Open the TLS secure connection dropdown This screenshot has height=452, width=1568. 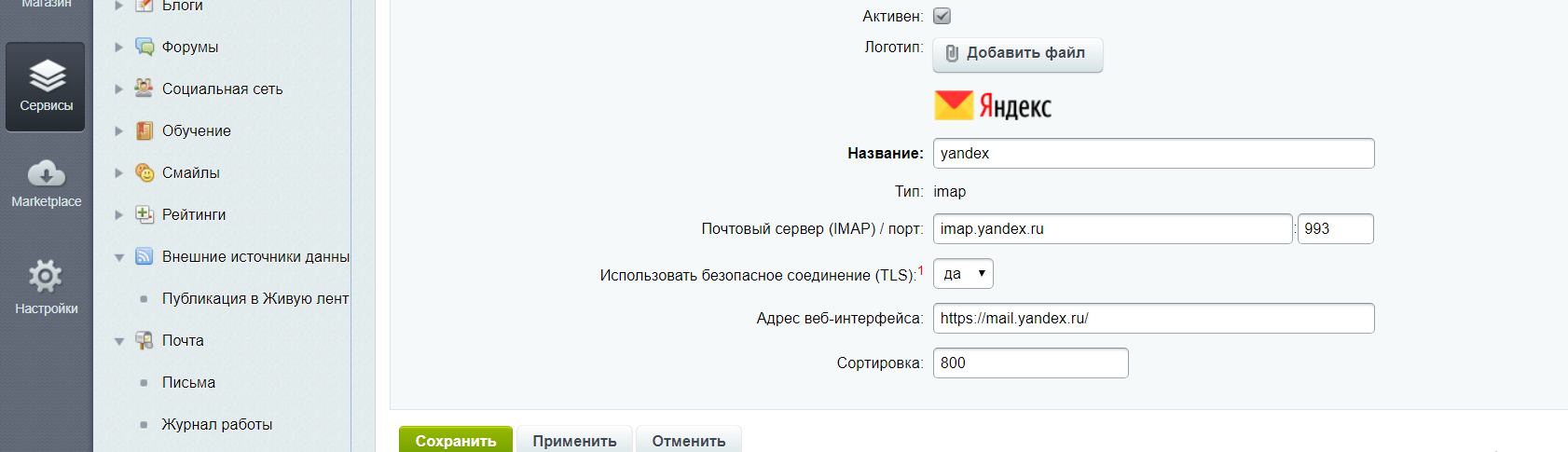[x=963, y=274]
